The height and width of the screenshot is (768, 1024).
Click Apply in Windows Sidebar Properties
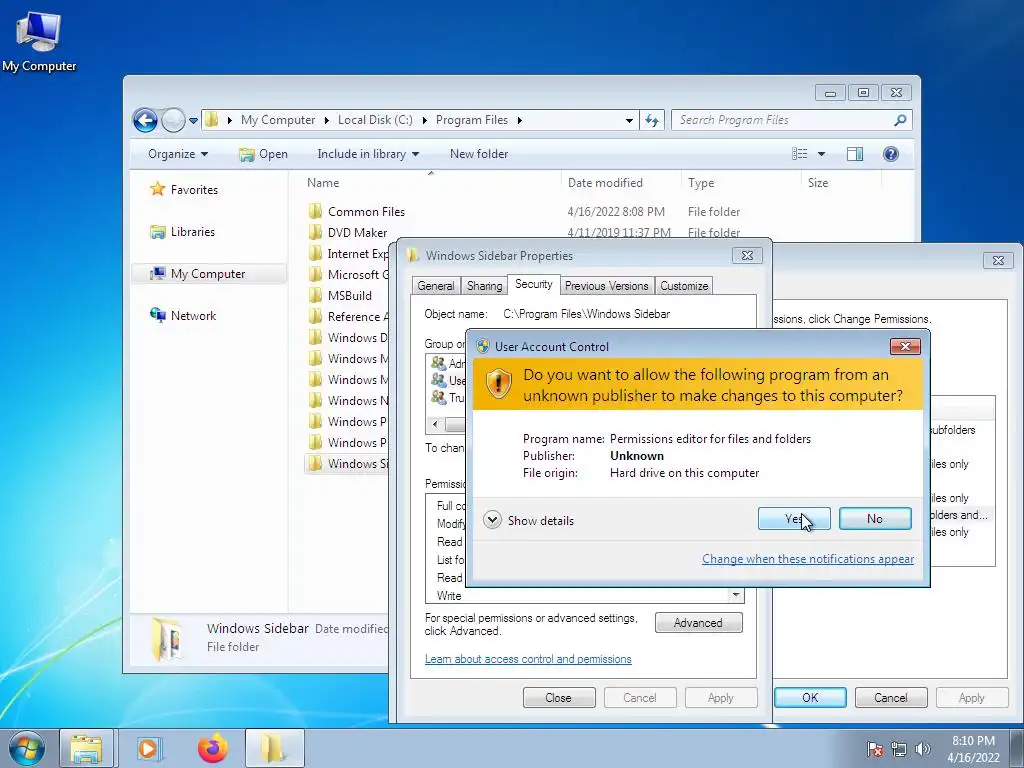click(x=721, y=697)
